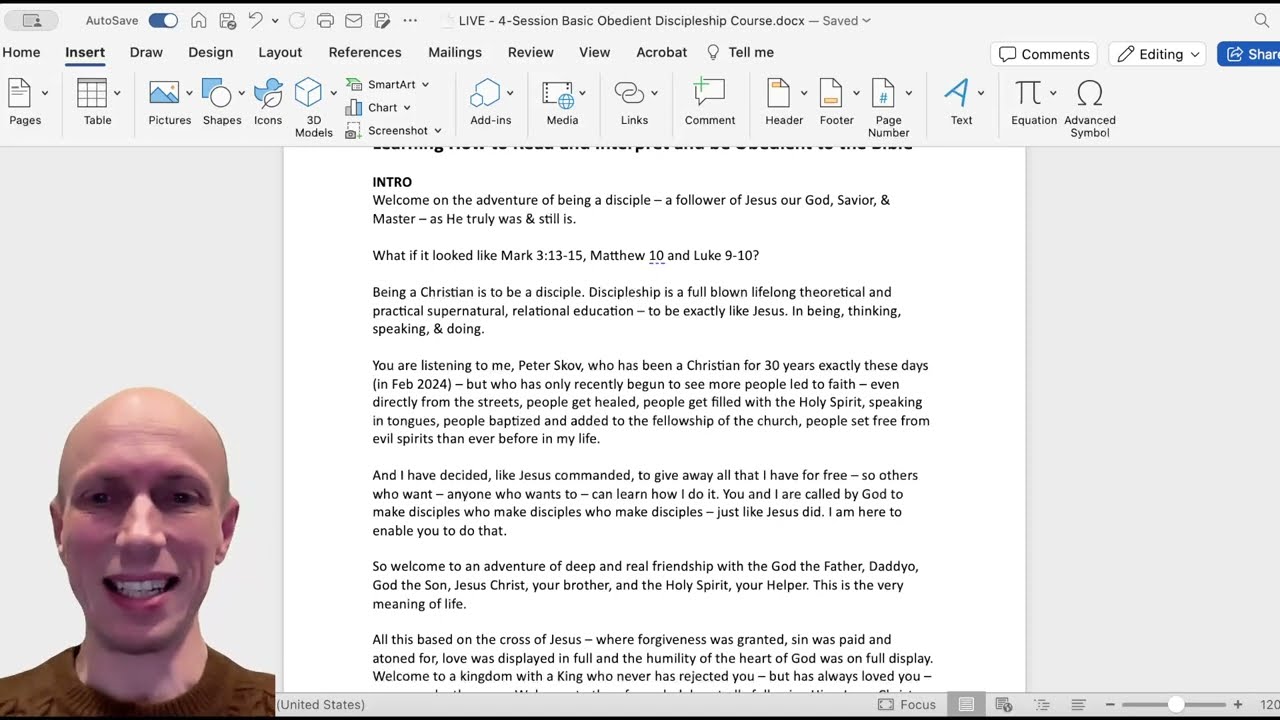
Task: Open the Editing mode dropdown
Action: [x=1157, y=54]
